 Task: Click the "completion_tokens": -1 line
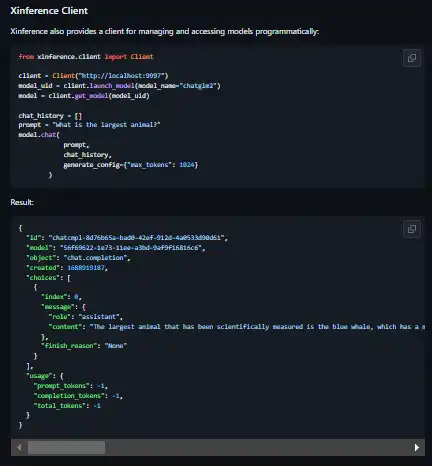pos(78,396)
